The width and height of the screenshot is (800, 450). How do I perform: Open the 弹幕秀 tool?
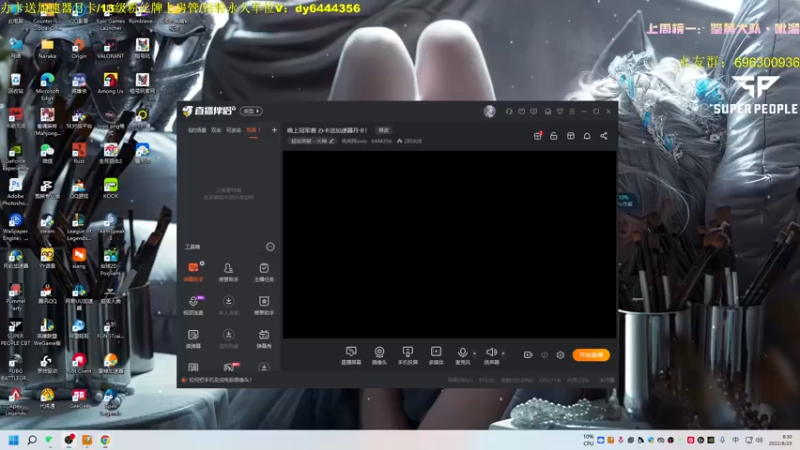click(x=264, y=338)
